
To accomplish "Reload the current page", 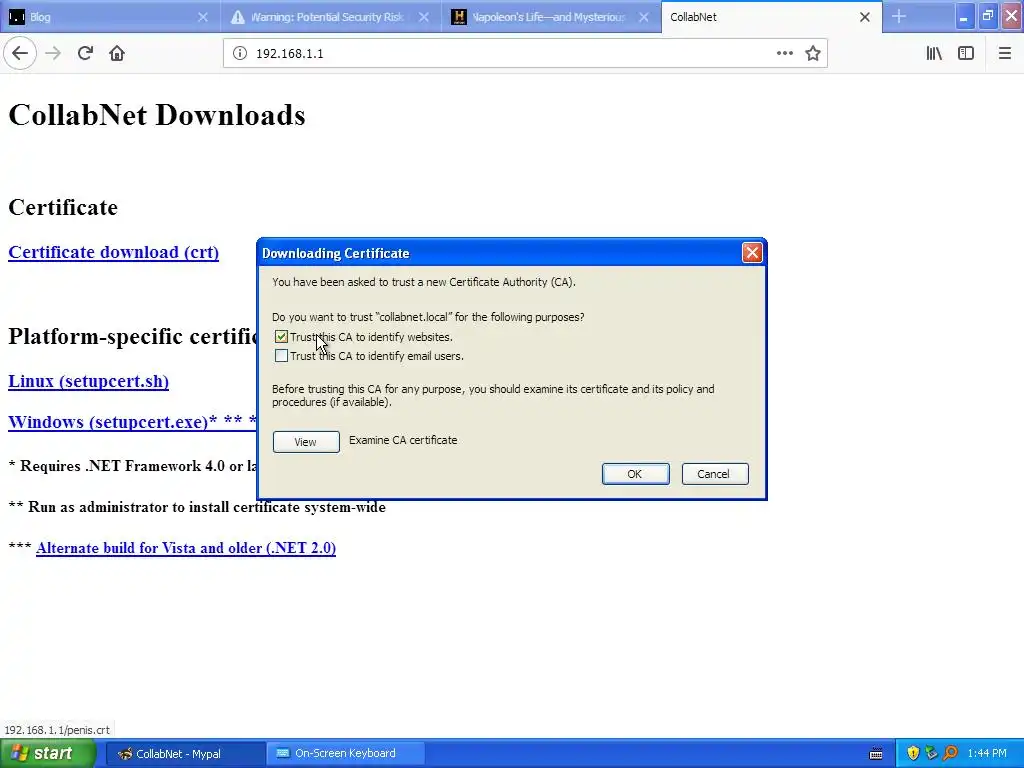I will point(85,54).
